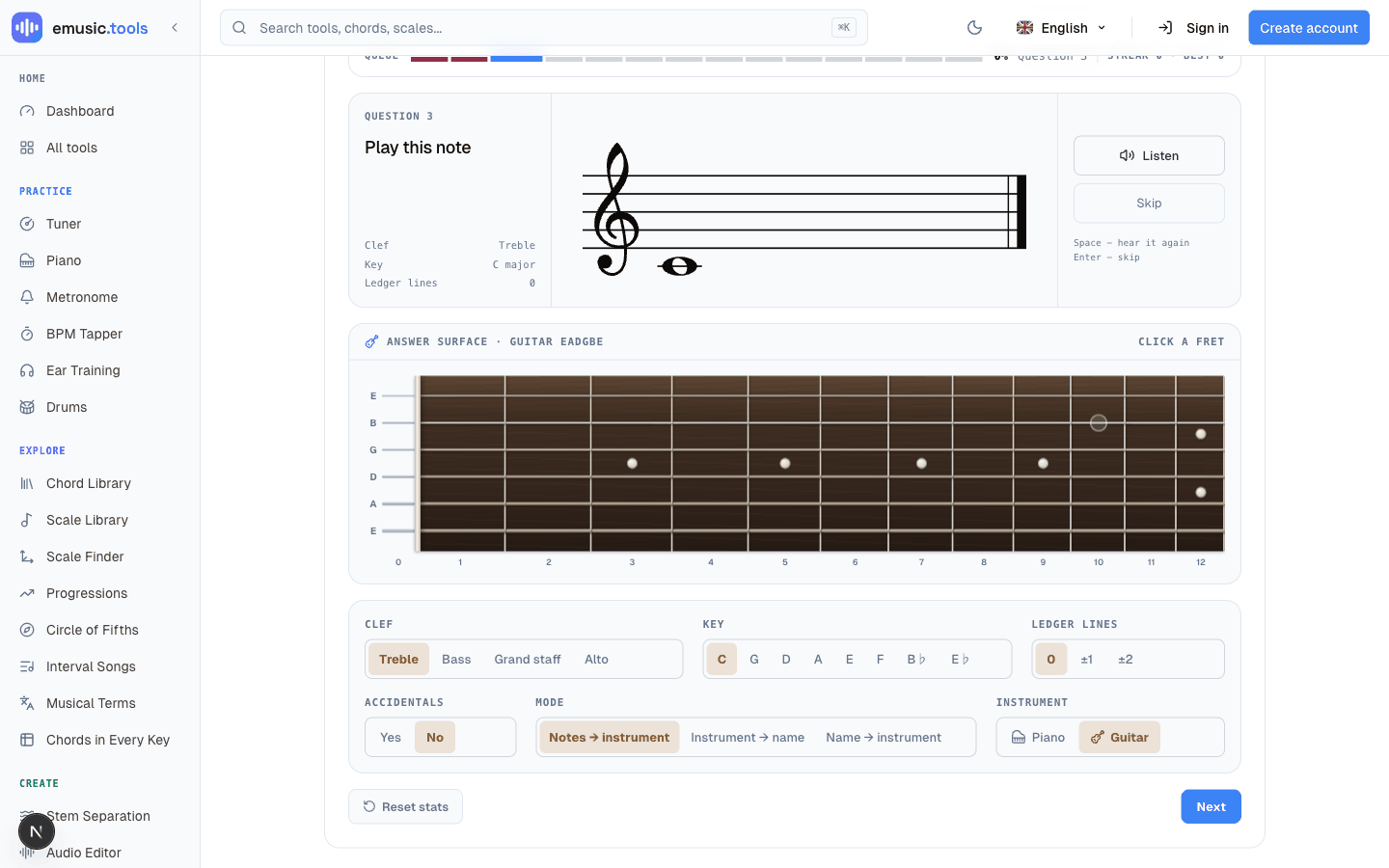The height and width of the screenshot is (868, 1389).
Task: Open the Metronome tool
Action: pyautogui.click(x=100, y=297)
